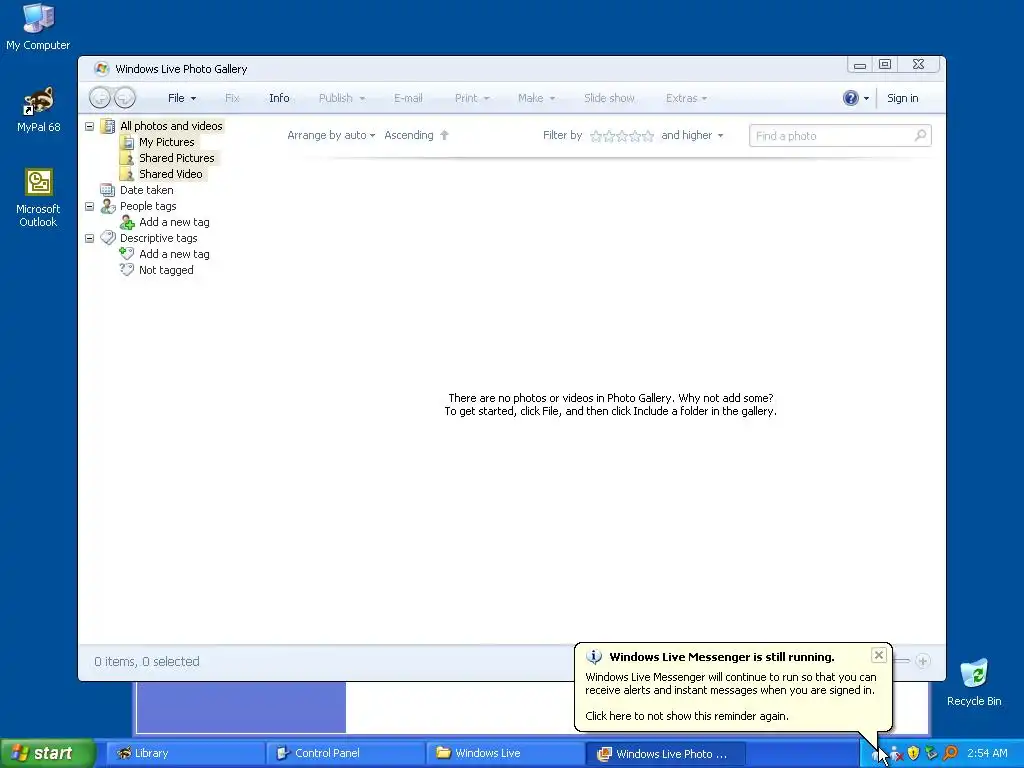Open Arrange by auto dropdown
This screenshot has height=768, width=1024.
[x=331, y=135]
